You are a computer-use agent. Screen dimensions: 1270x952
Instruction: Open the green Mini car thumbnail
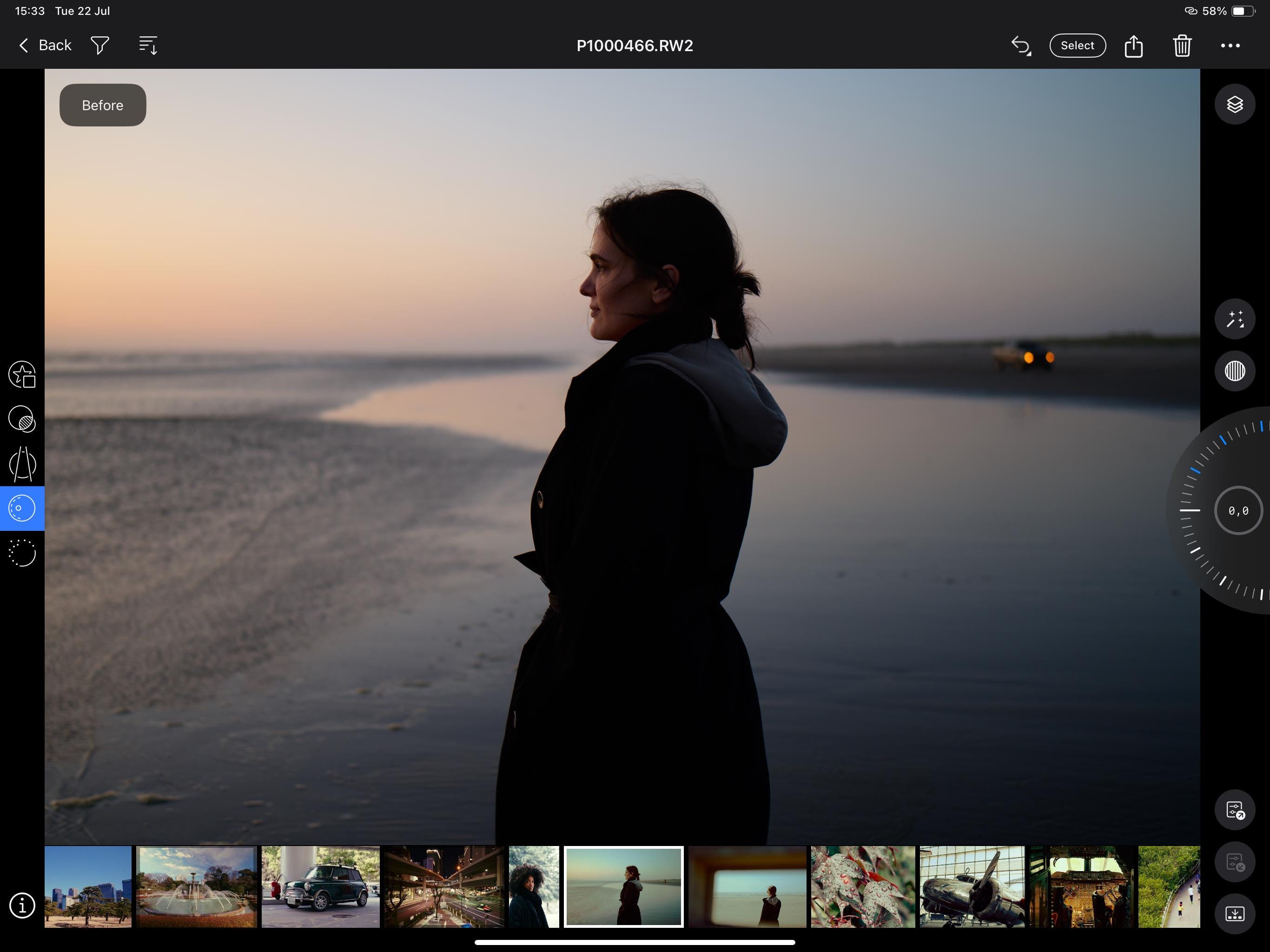tap(320, 886)
